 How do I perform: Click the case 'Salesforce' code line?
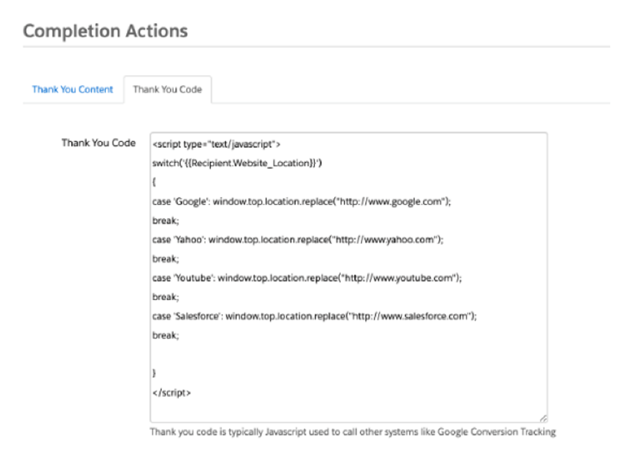315,316
